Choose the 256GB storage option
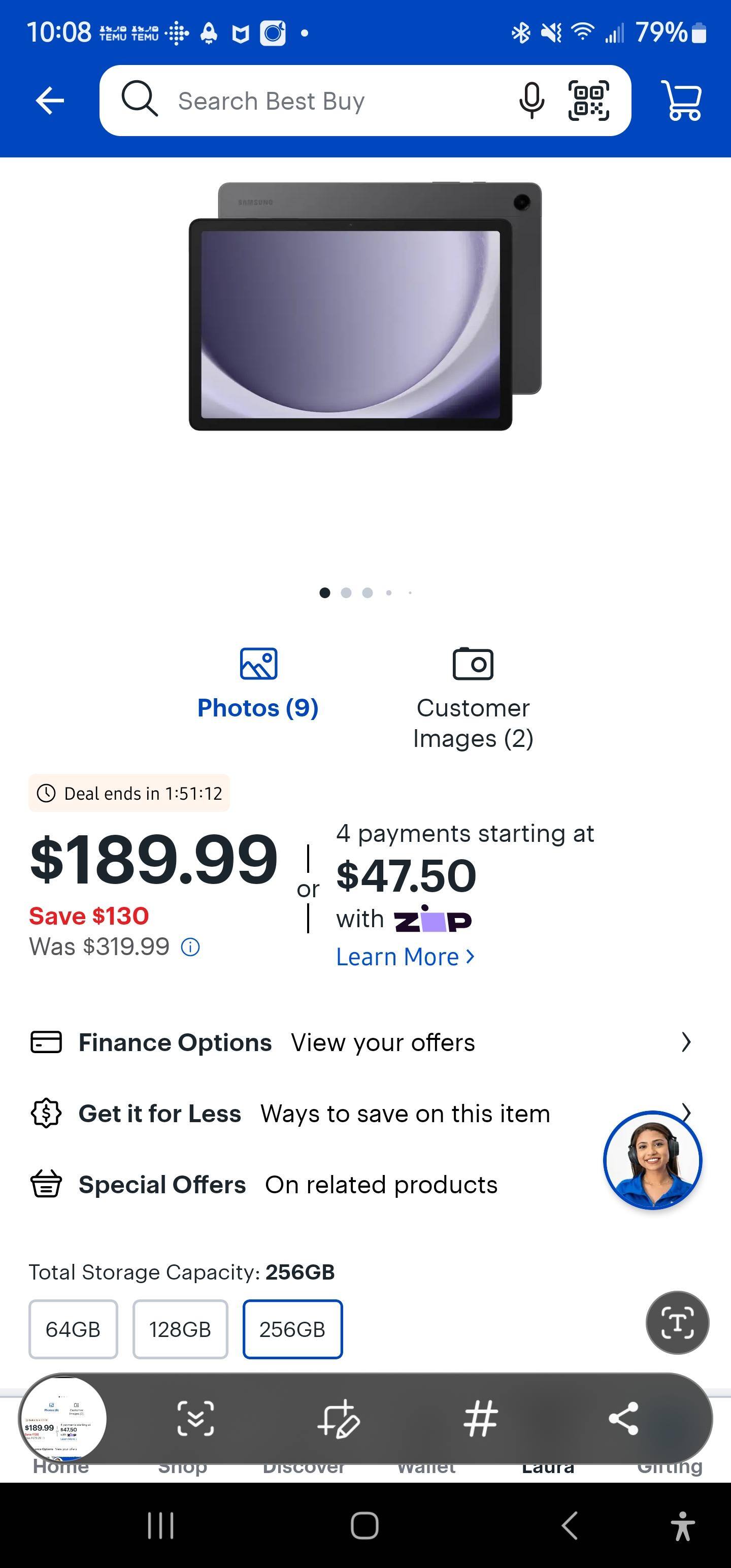 point(293,1329)
